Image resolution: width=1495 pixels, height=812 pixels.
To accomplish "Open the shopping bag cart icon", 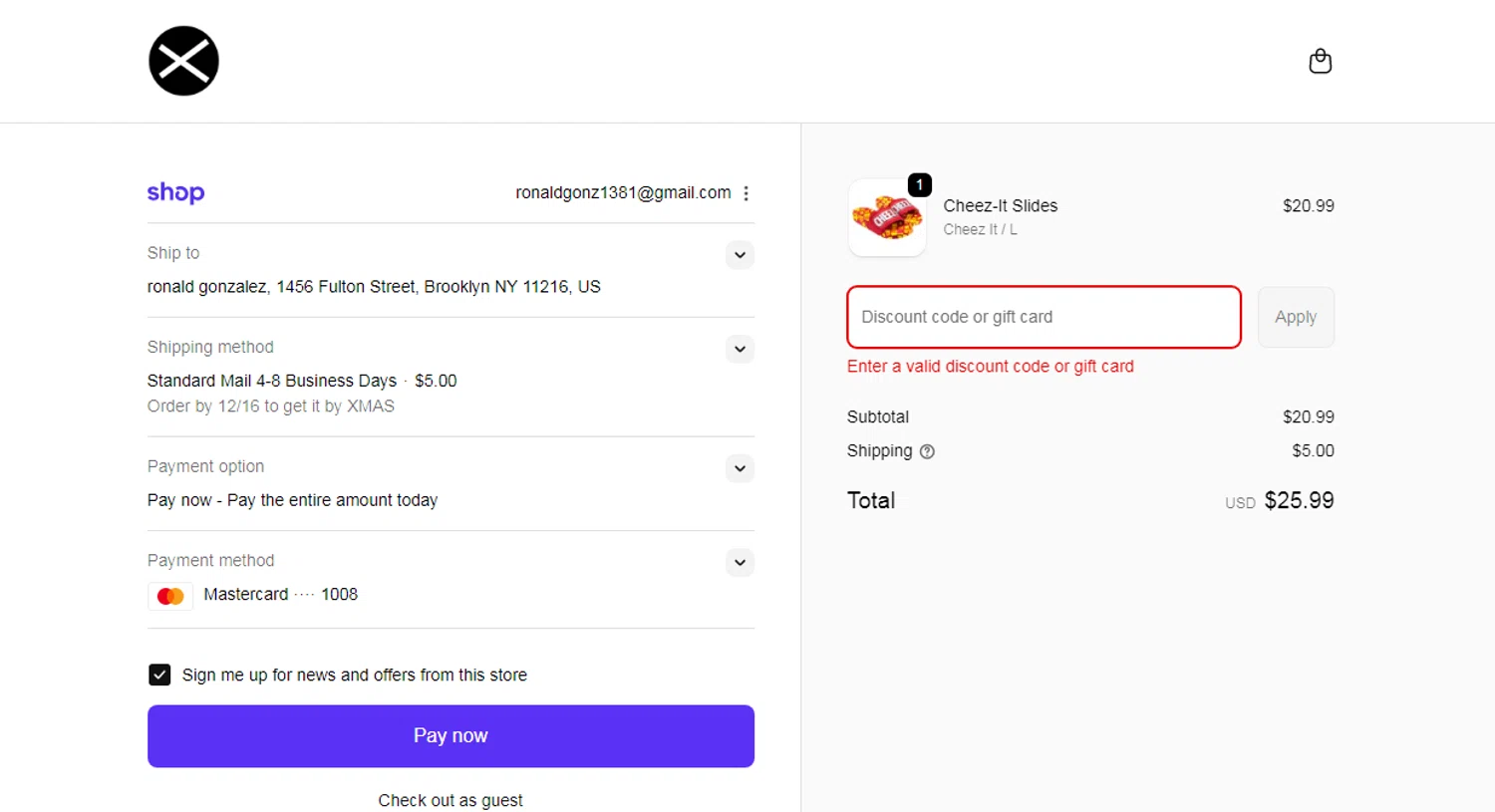I will [1320, 62].
